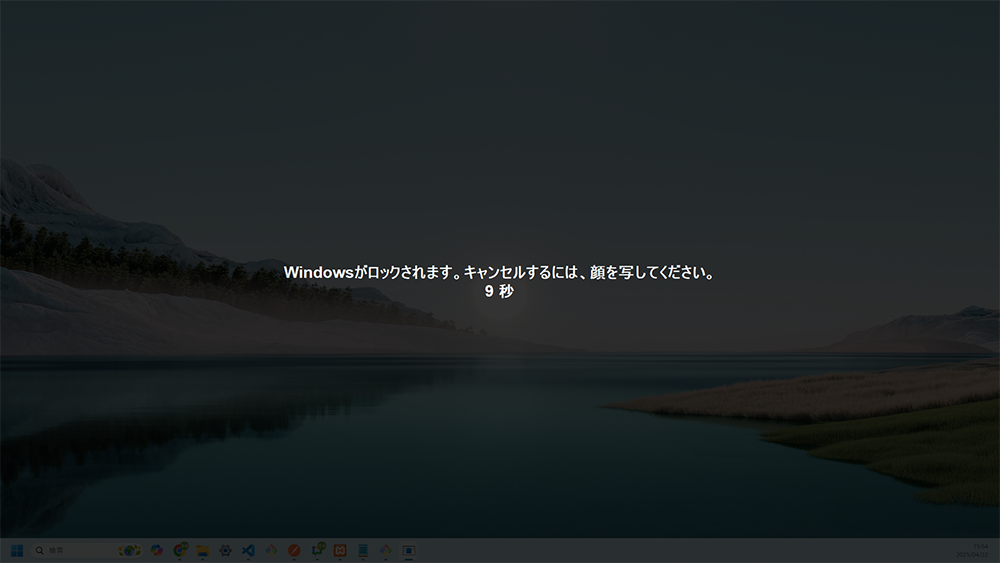1000x563 pixels.
Task: Open File Explorer folder icon
Action: click(x=203, y=550)
